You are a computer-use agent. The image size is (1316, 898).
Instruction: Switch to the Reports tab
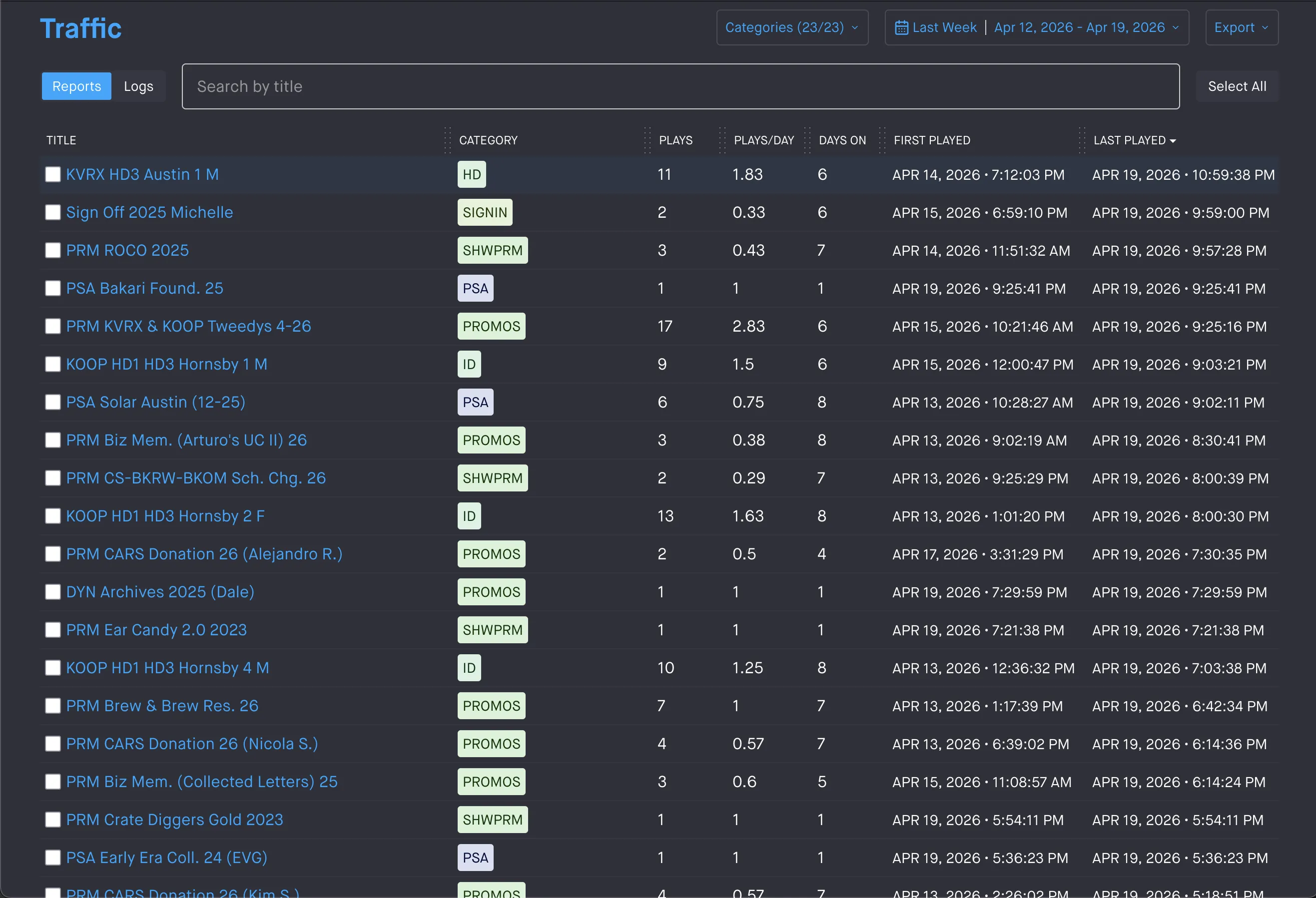point(76,86)
